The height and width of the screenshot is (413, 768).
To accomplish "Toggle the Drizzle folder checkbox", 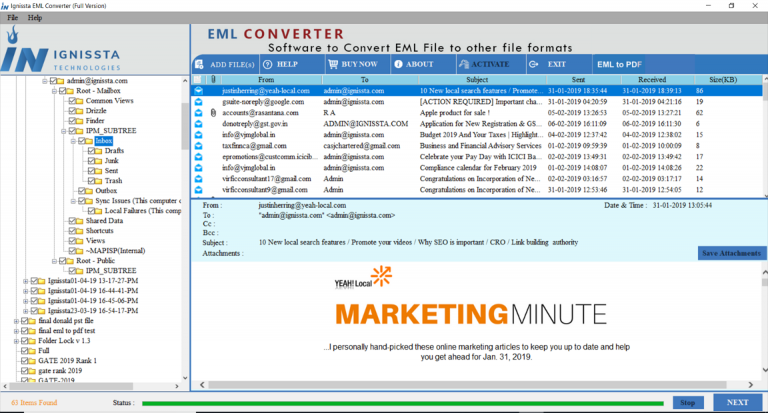I will 72,111.
